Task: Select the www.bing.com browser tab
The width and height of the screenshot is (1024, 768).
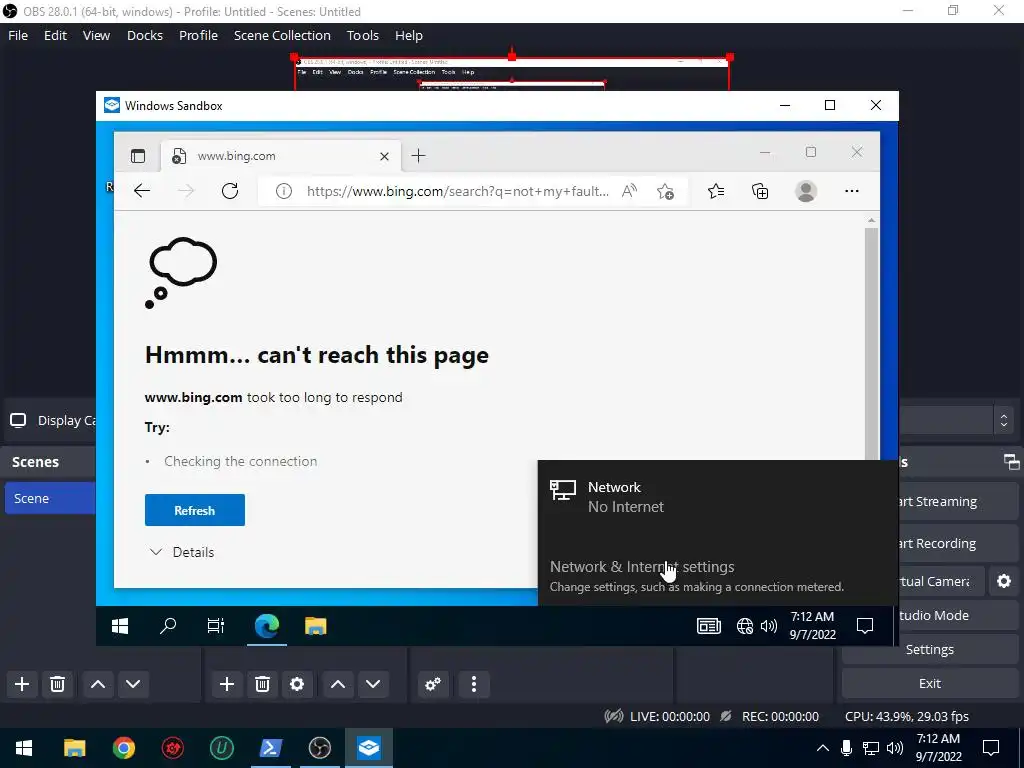Action: pos(281,156)
